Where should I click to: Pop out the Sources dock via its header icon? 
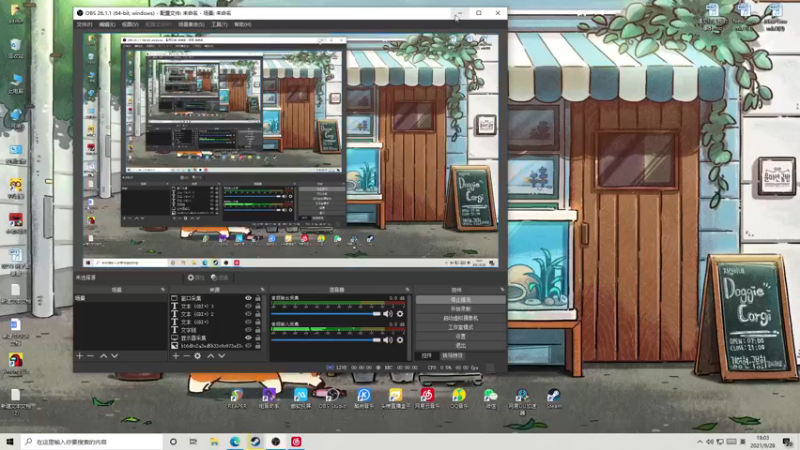click(262, 290)
